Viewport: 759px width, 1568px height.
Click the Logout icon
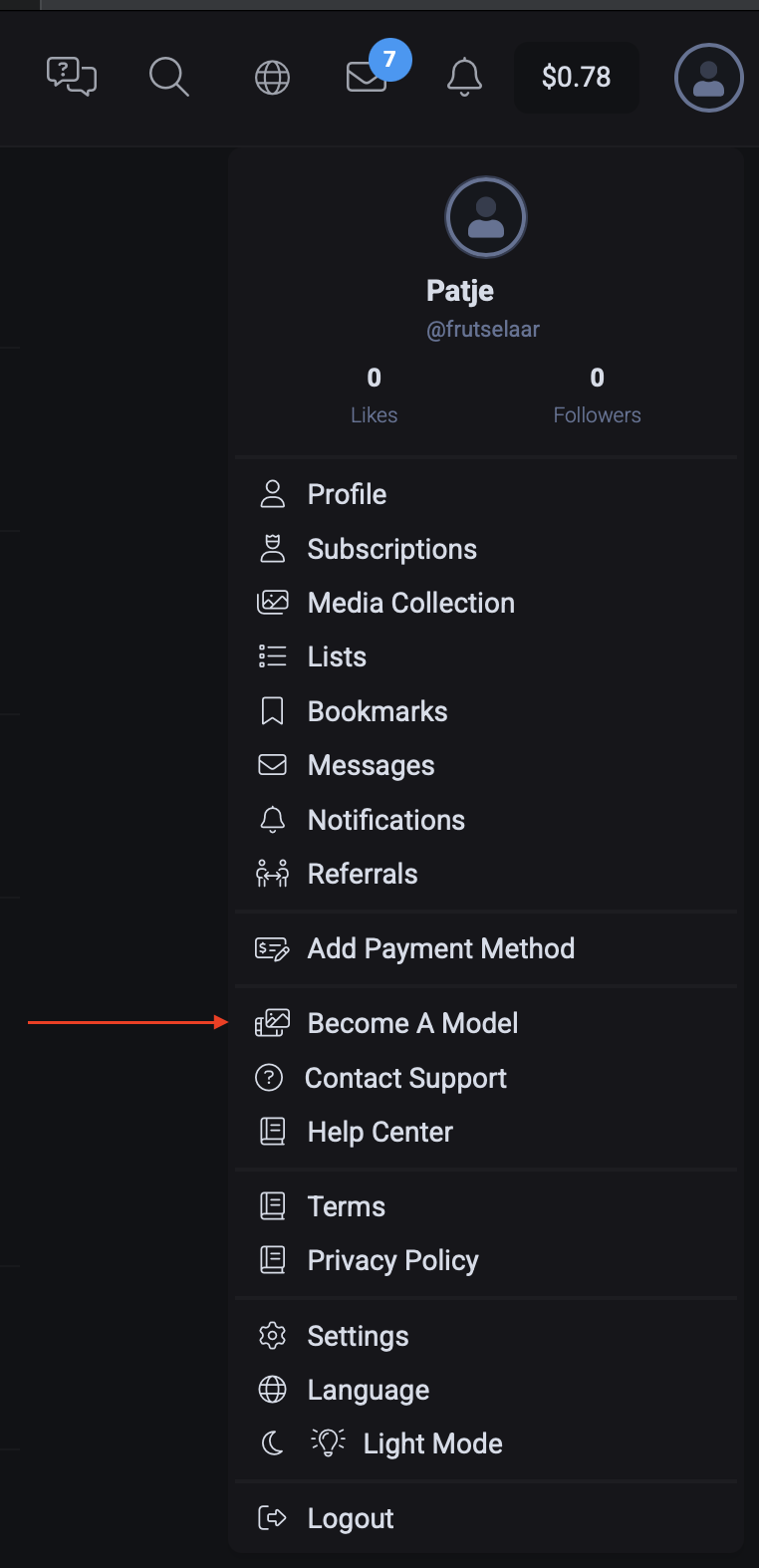click(272, 1518)
